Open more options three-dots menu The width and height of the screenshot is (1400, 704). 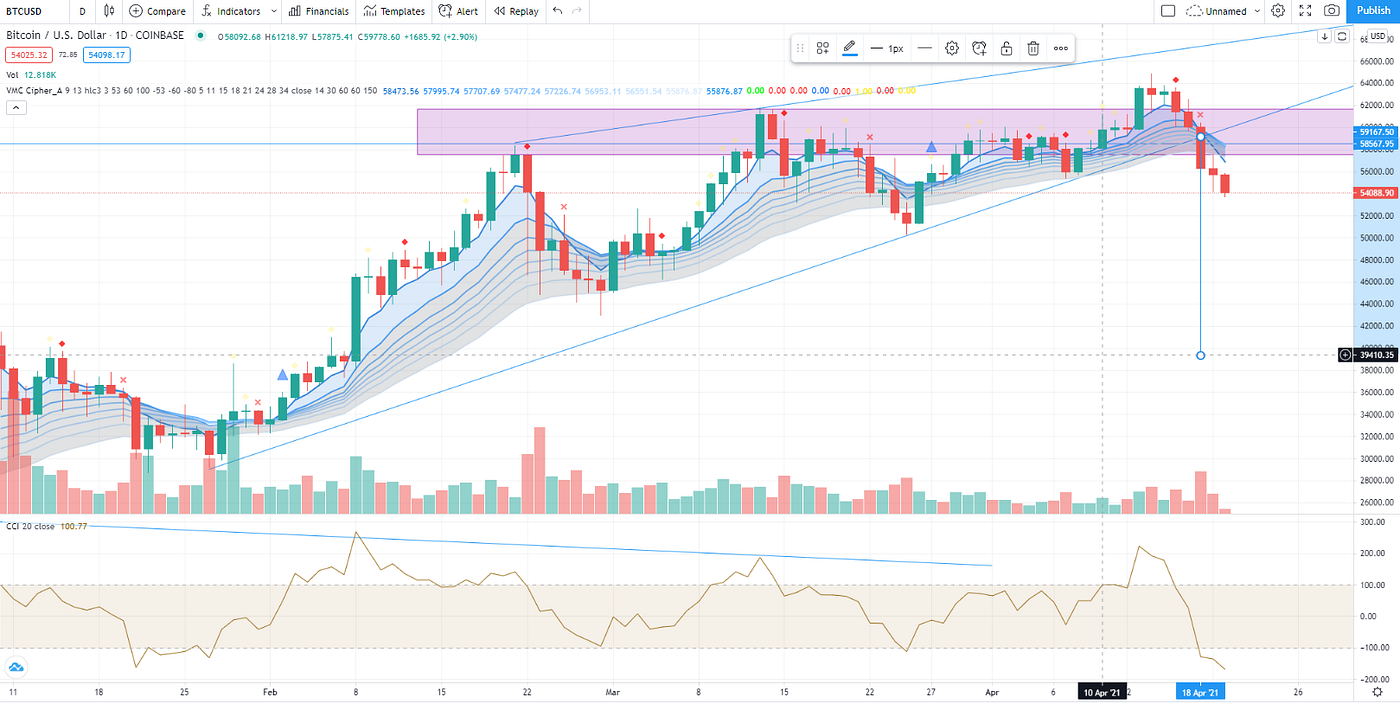1061,48
